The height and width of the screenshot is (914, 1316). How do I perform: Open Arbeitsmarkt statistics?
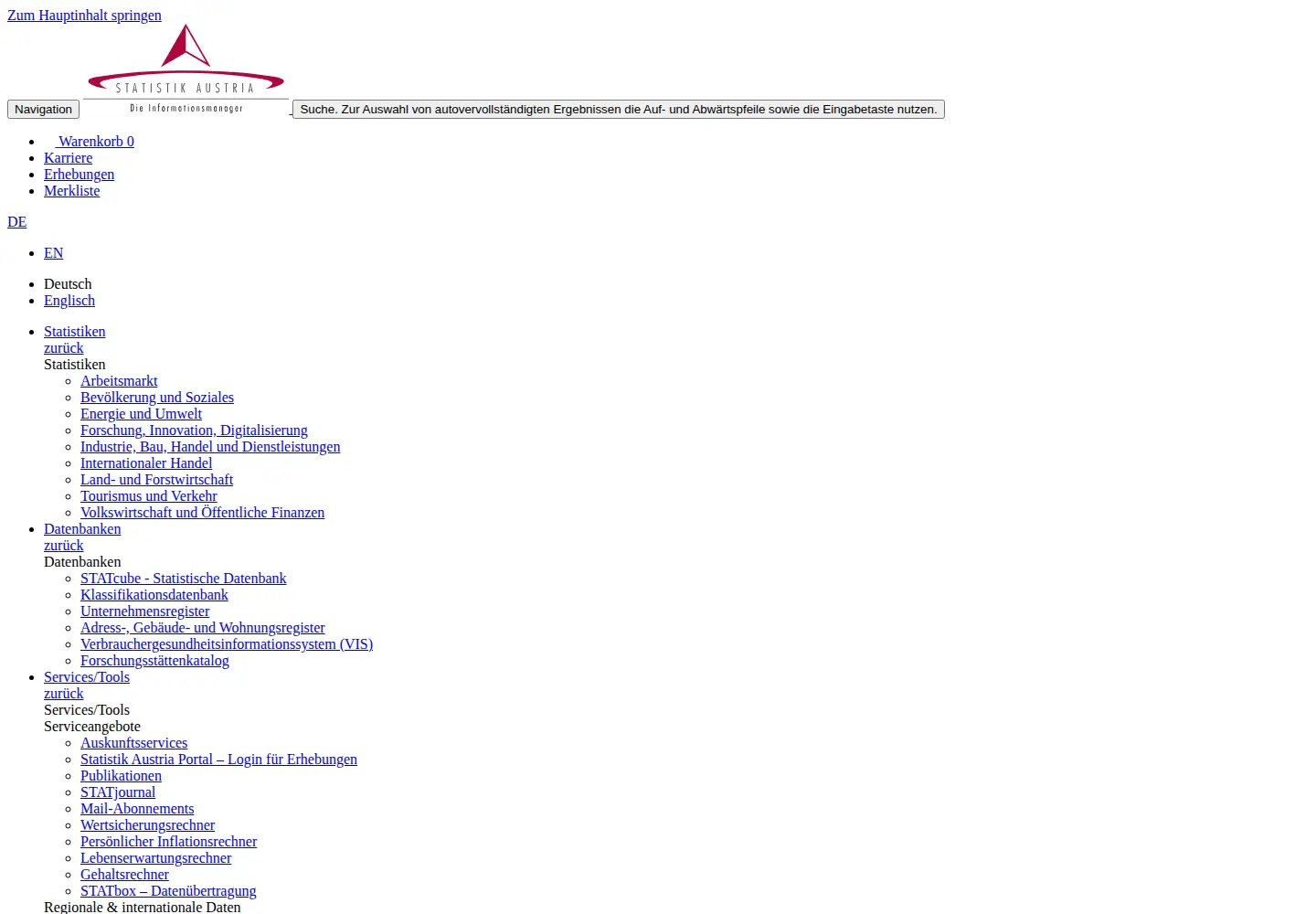pyautogui.click(x=119, y=381)
